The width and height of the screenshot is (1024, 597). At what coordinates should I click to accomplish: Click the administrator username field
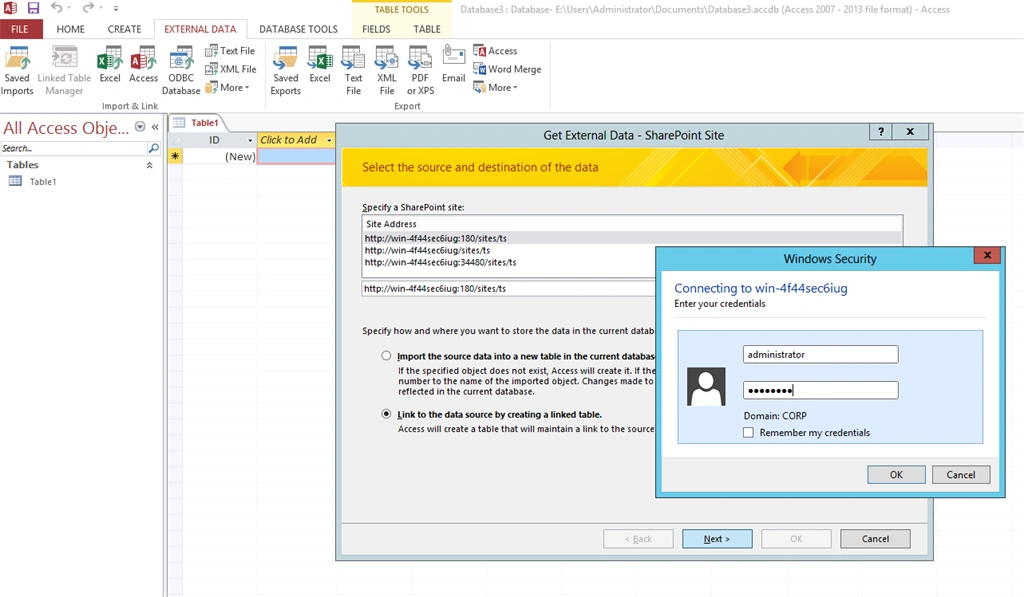click(x=820, y=355)
